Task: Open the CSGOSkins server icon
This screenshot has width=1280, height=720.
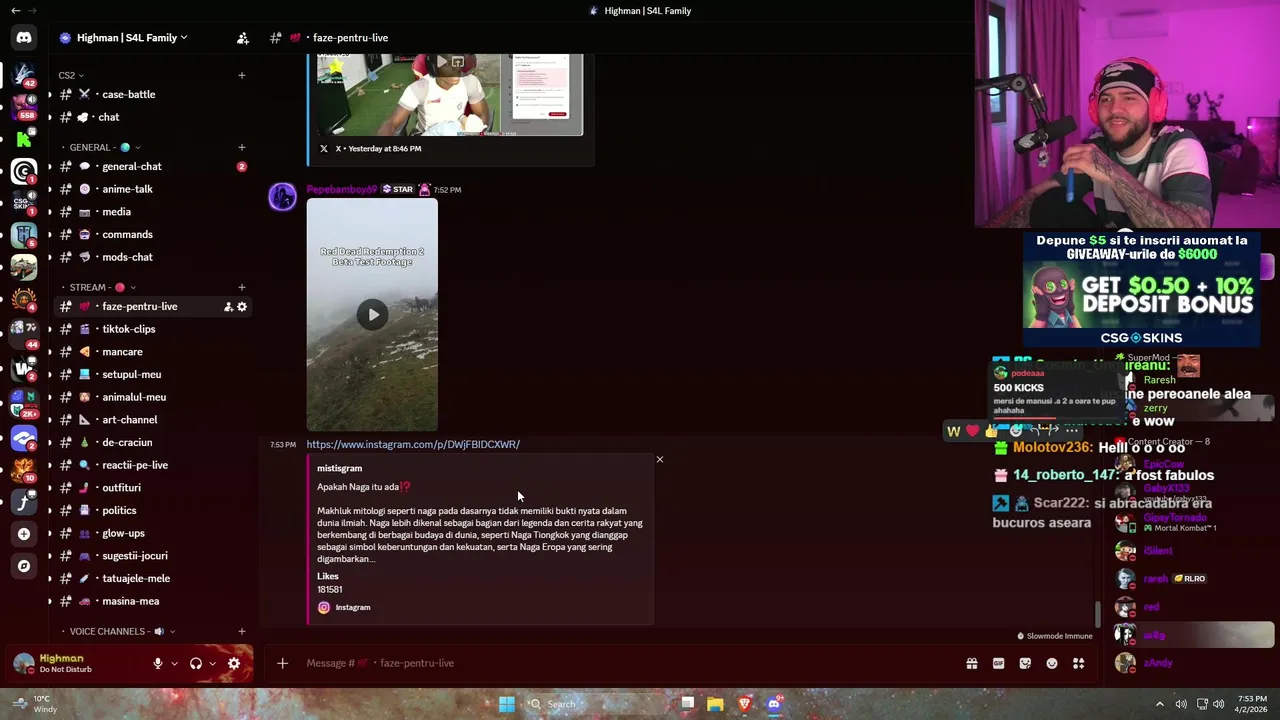Action: 24,203
